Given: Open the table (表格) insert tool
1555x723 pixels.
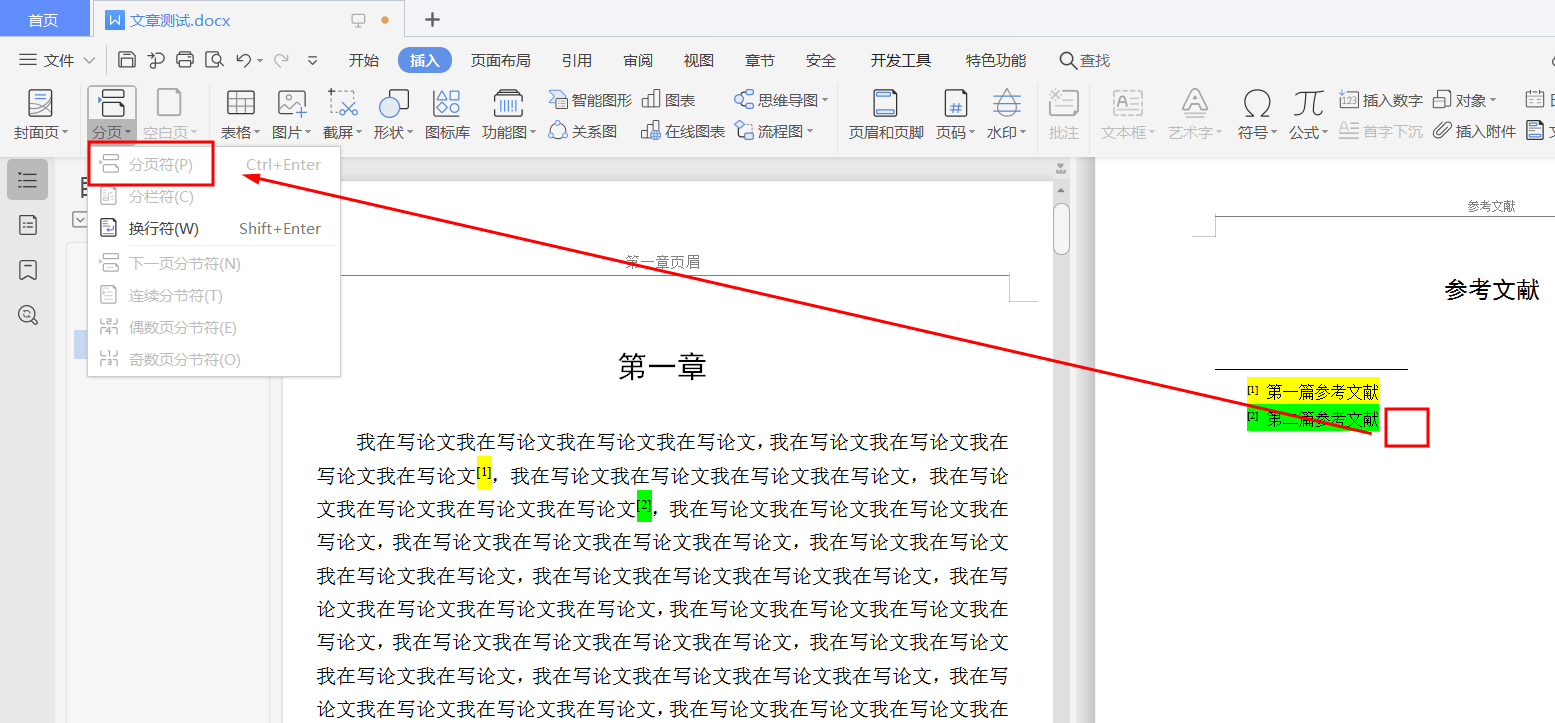Looking at the screenshot, I should (x=240, y=113).
